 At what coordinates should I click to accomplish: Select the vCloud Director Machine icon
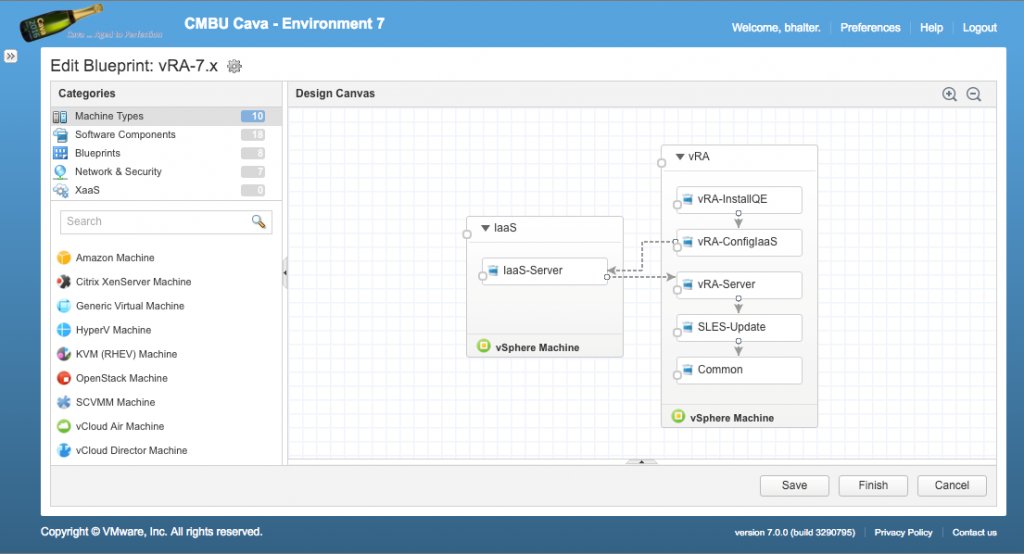pyautogui.click(x=63, y=451)
